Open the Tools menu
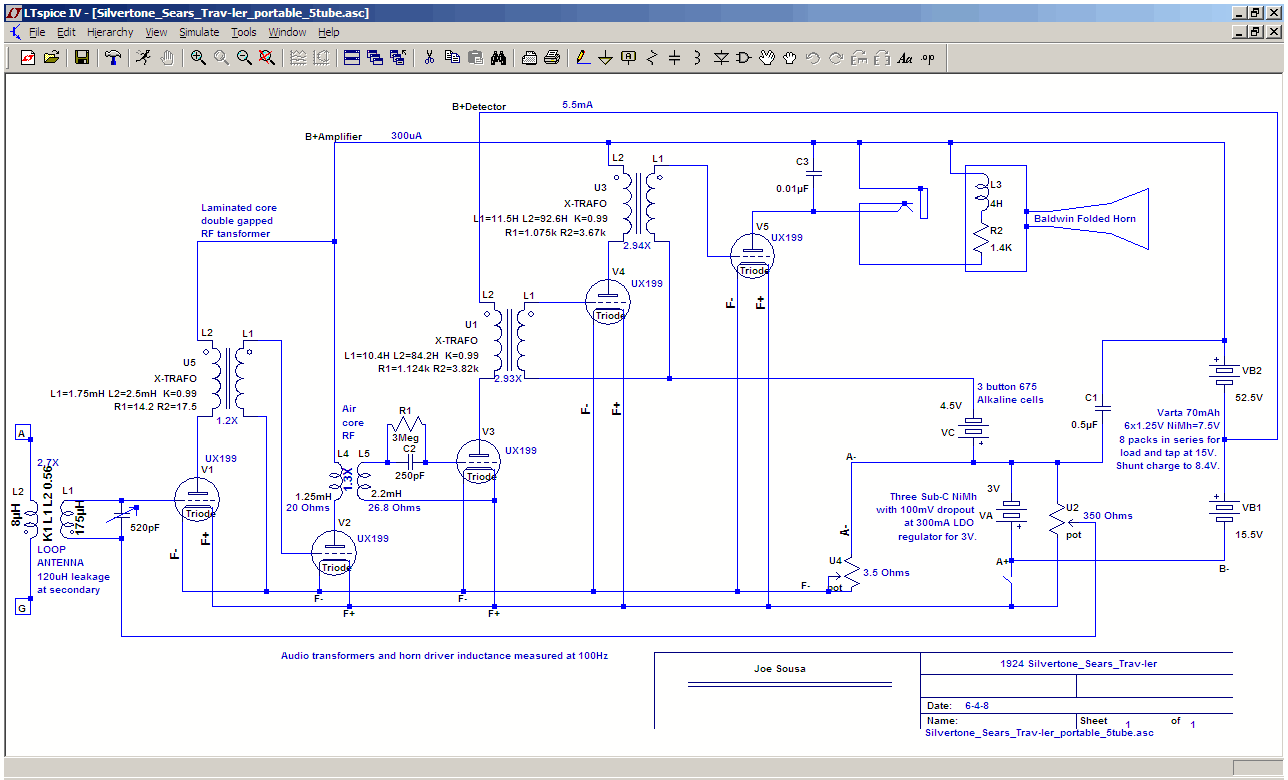 (244, 32)
